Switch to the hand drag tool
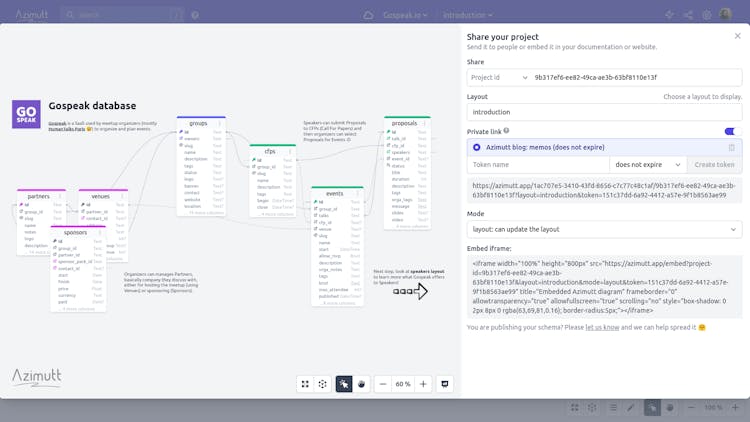 pyautogui.click(x=362, y=384)
